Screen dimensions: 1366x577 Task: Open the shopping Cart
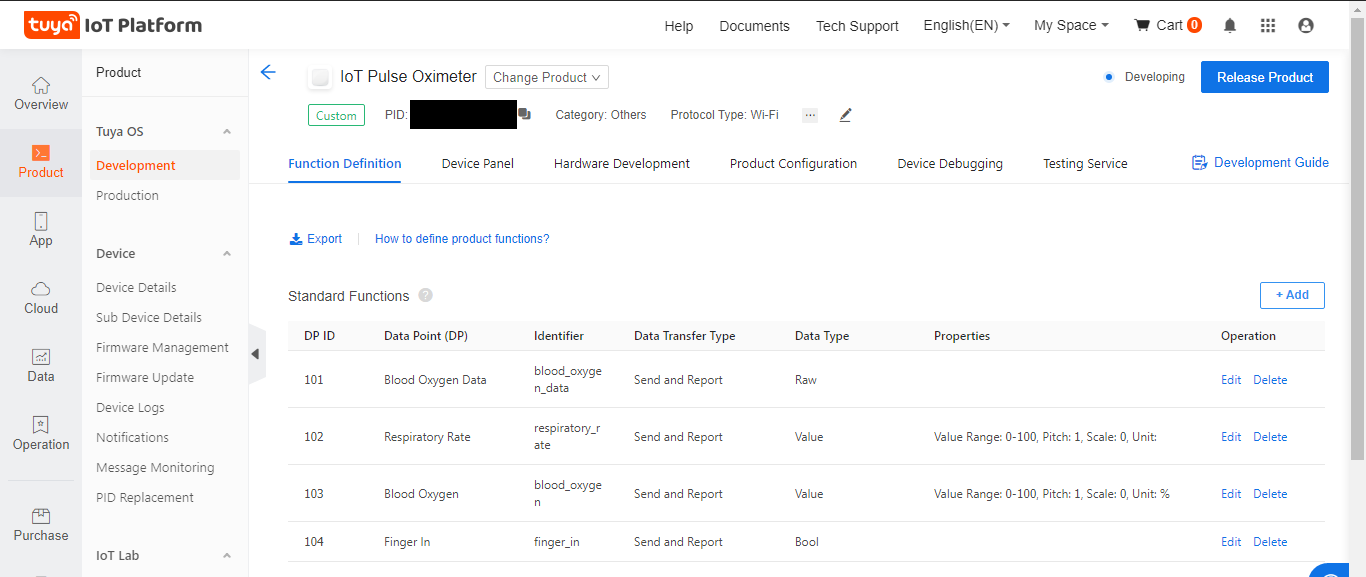[1167, 26]
